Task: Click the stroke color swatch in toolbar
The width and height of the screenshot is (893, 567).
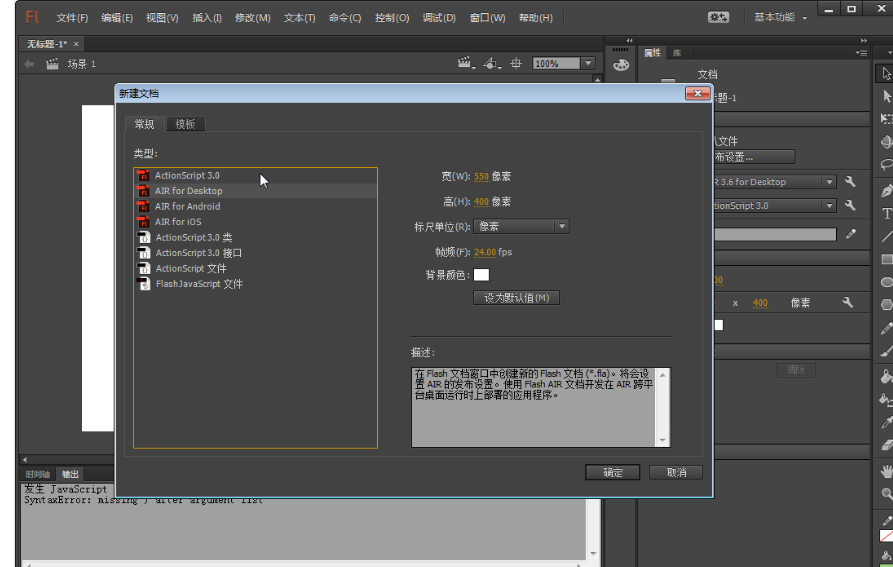Action: [887, 536]
